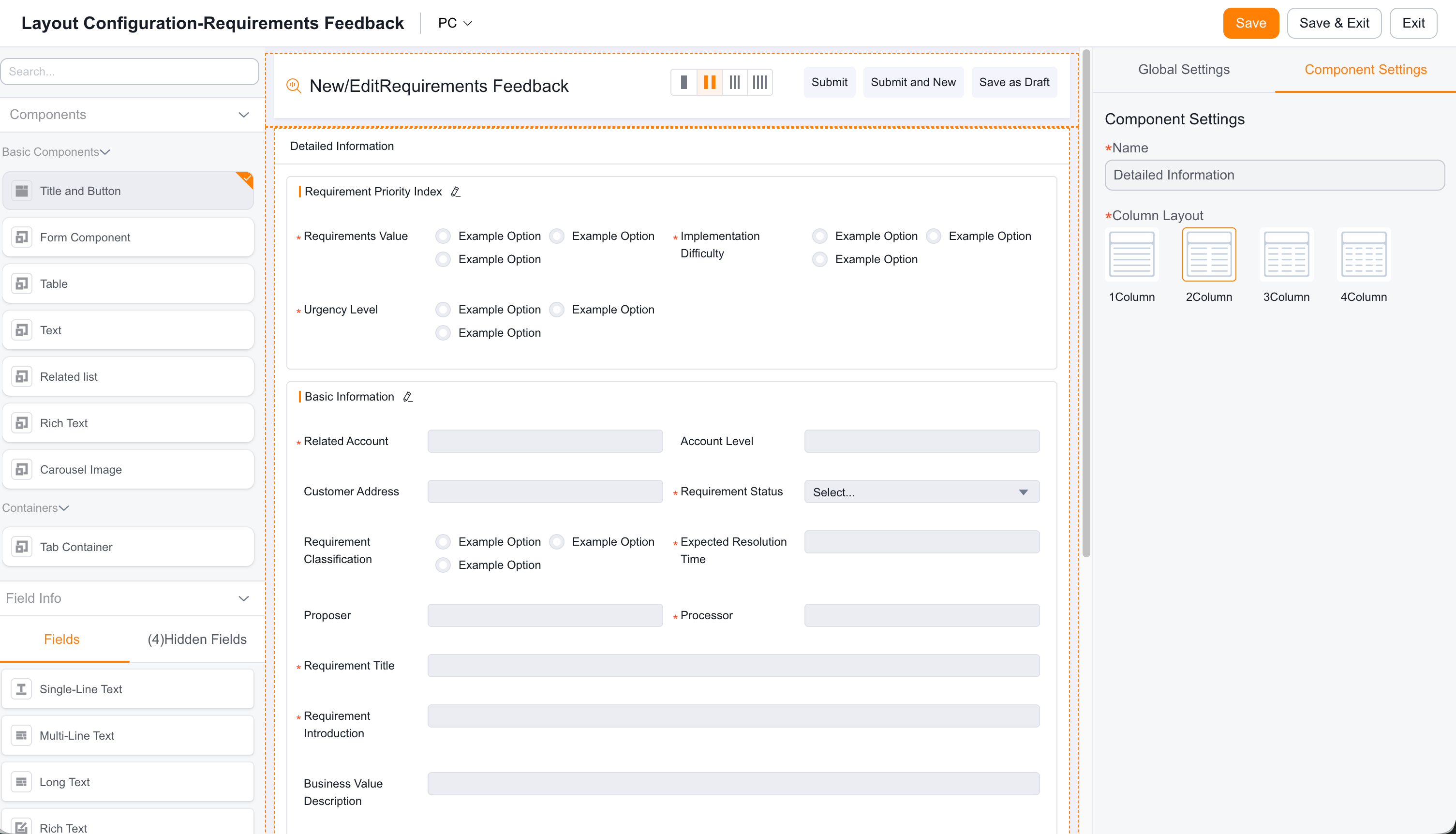Click the orange Save button
The width and height of the screenshot is (1456, 834).
(x=1250, y=23)
